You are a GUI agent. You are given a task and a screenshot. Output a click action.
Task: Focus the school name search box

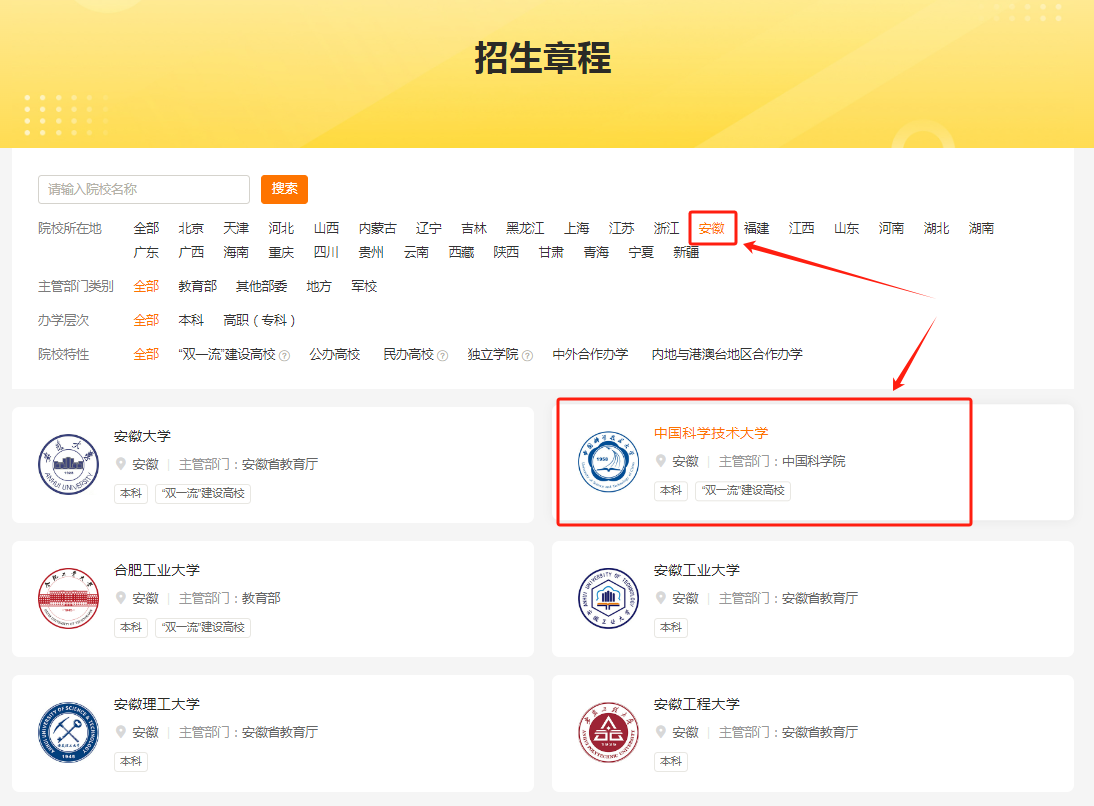(x=144, y=189)
